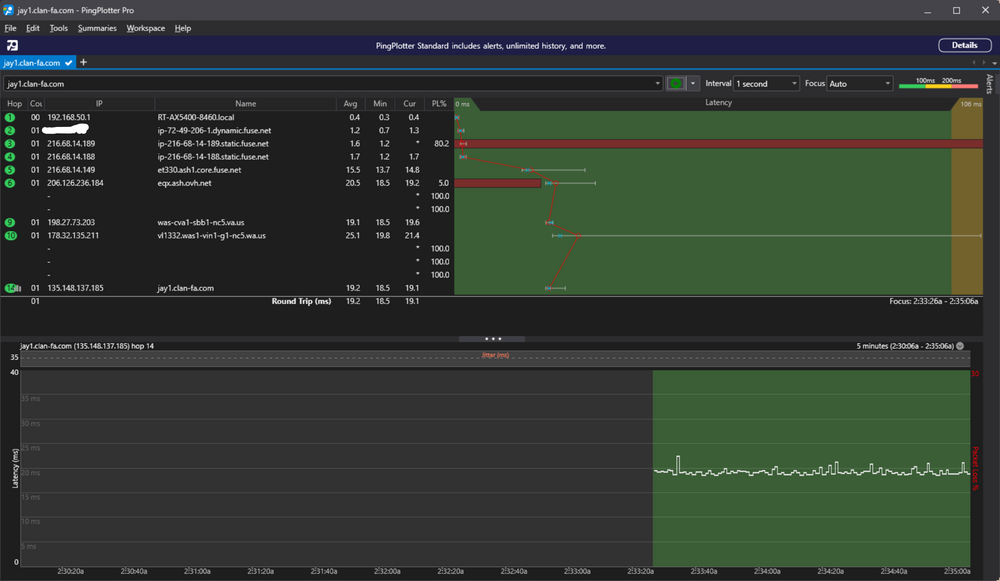Open the Workspace menu
Screen dimensions: 1000x581
coord(145,28)
